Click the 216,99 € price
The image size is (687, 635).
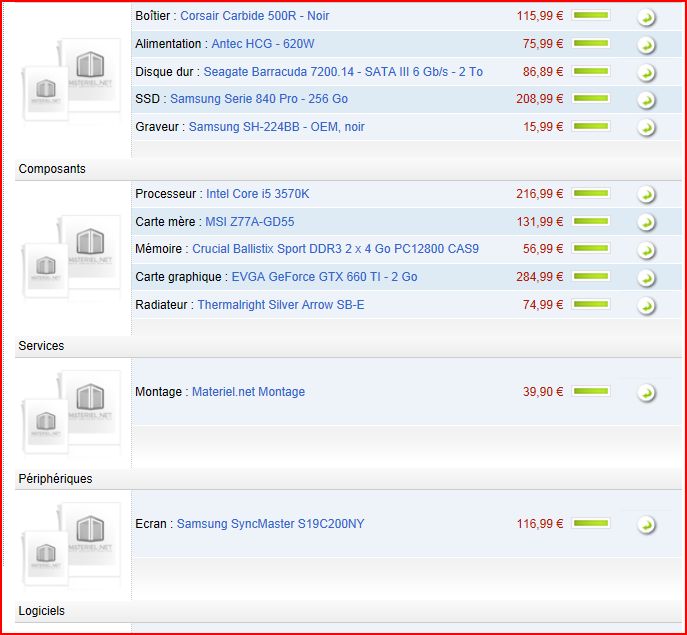pos(540,194)
